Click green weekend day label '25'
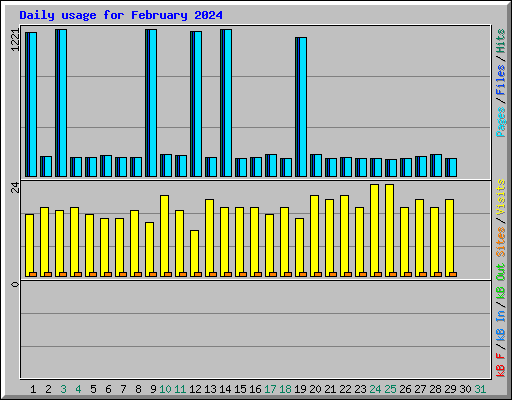The width and height of the screenshot is (512, 400). coord(390,389)
